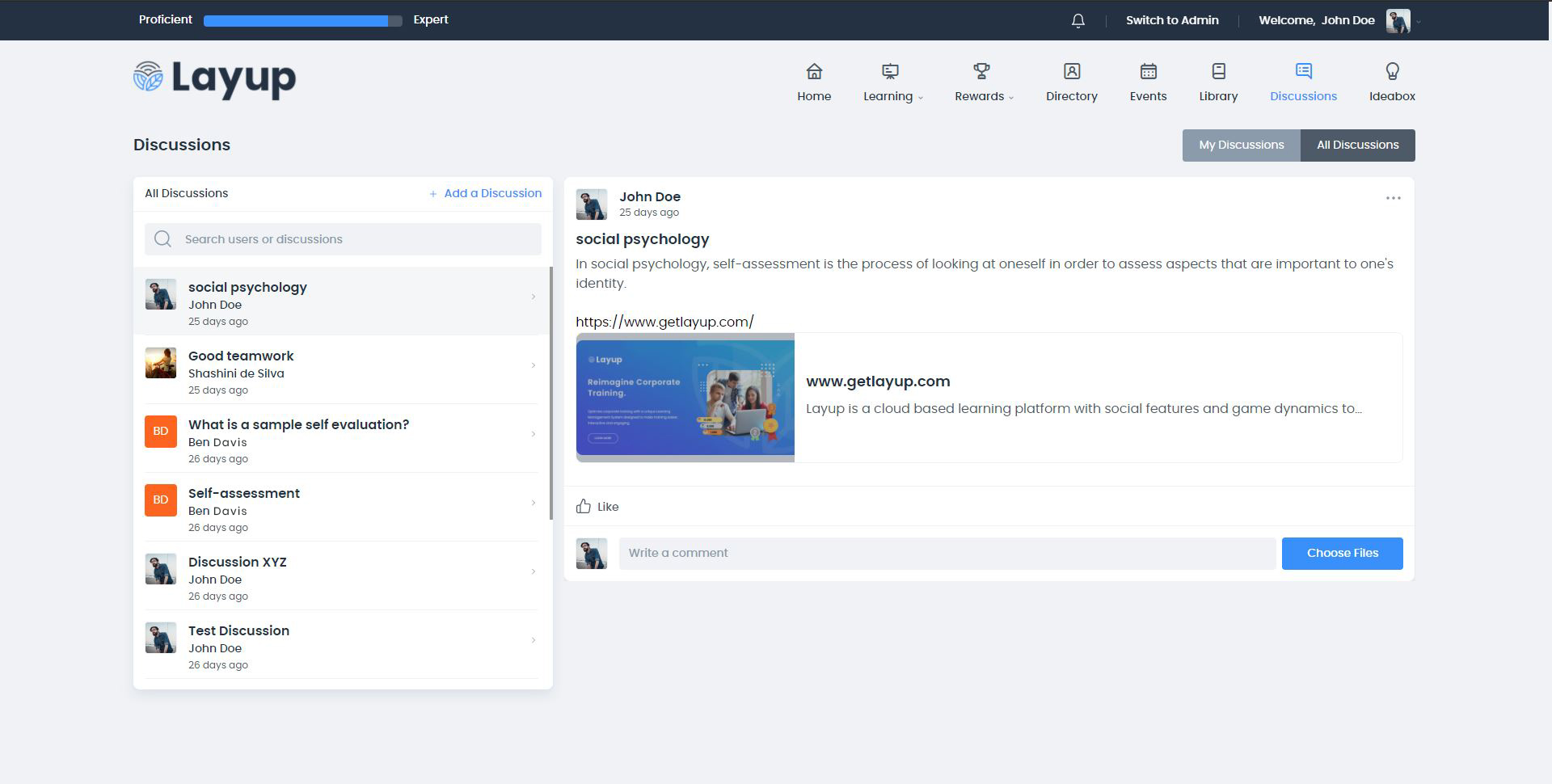
Task: Open the Home nav icon
Action: pyautogui.click(x=813, y=72)
